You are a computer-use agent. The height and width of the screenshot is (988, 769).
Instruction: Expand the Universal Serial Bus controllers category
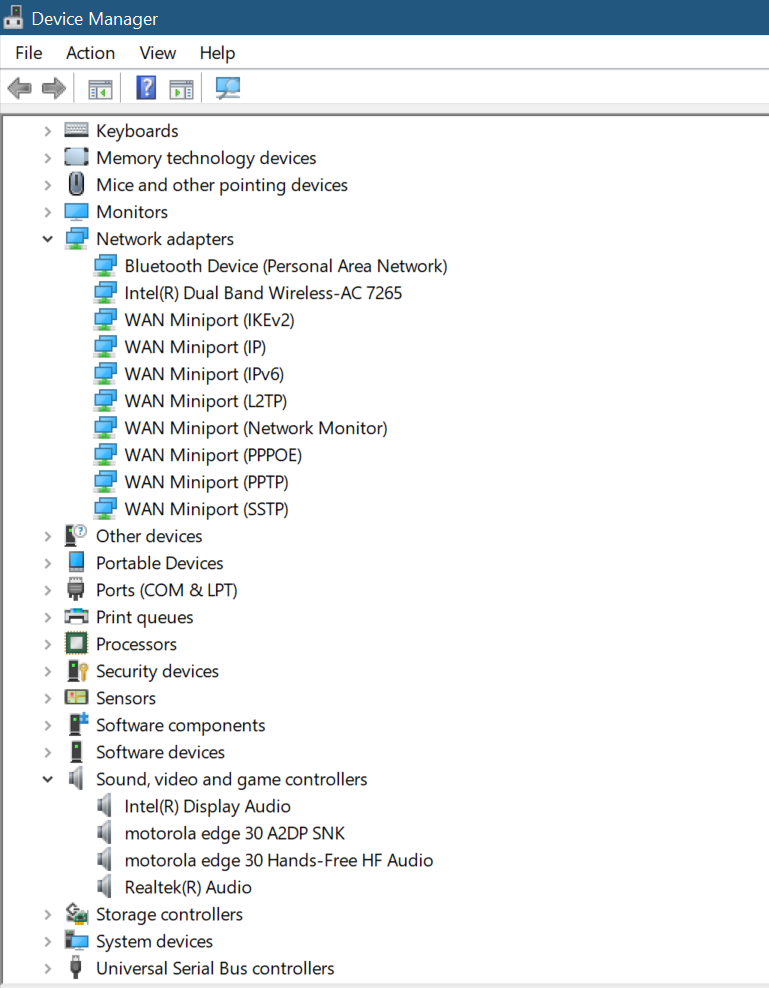[x=47, y=967]
